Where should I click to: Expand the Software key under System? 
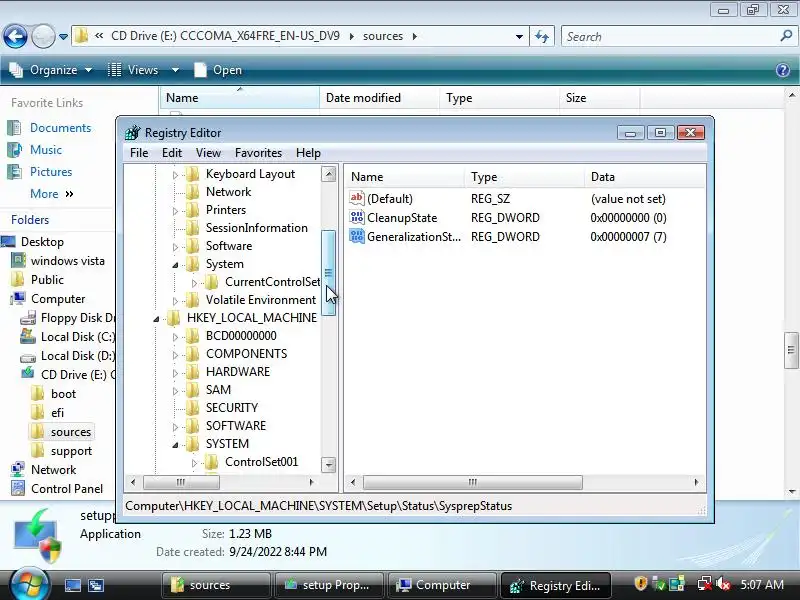(175, 247)
